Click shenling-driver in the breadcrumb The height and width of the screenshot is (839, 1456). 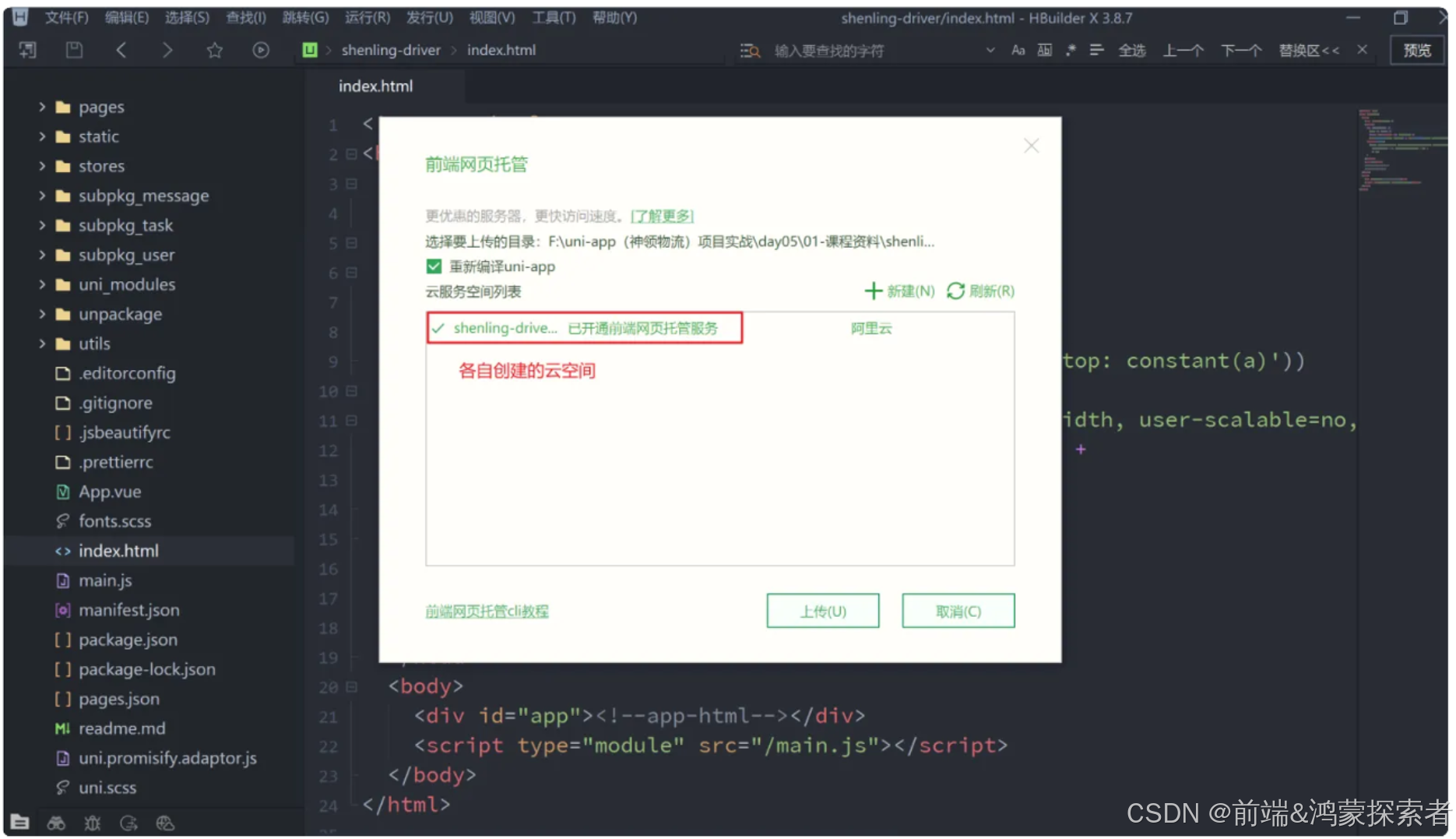pos(391,50)
